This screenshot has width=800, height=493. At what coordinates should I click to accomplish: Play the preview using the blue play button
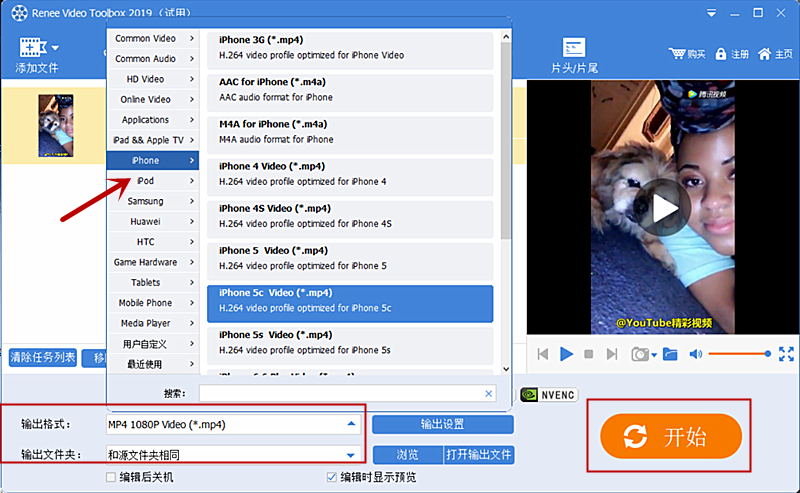tap(566, 354)
